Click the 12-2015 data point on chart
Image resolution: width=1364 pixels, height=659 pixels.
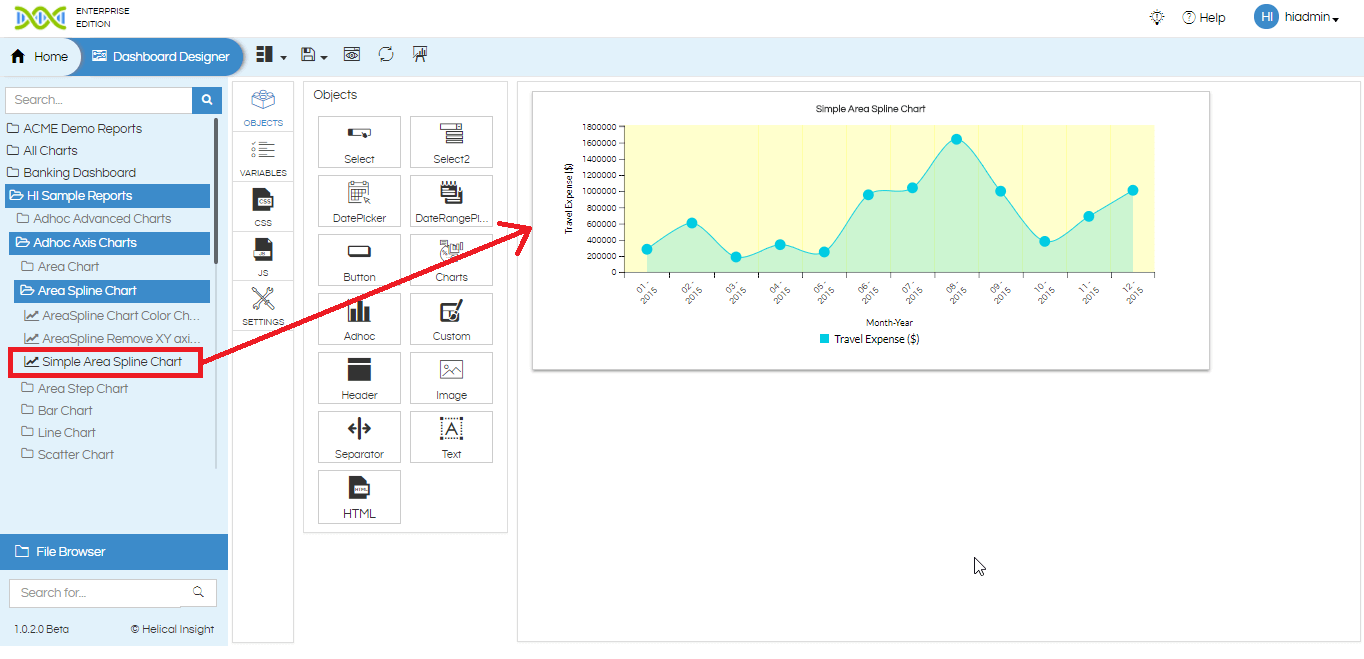1132,190
